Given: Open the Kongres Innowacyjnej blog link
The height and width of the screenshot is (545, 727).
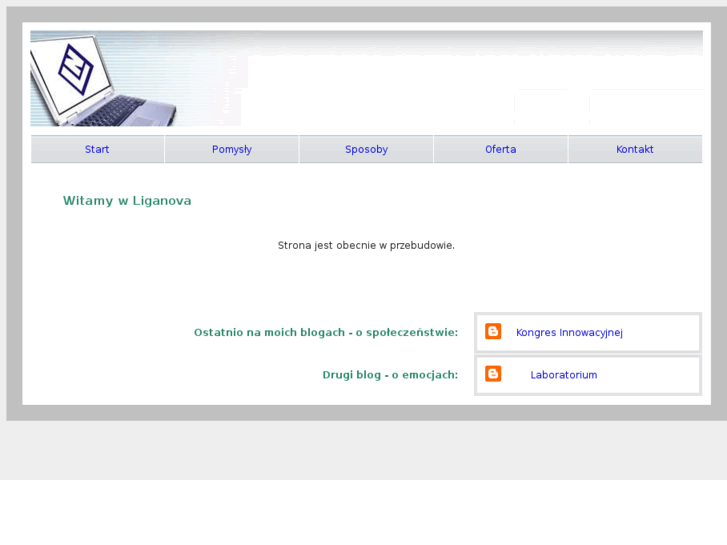Looking at the screenshot, I should point(569,333).
